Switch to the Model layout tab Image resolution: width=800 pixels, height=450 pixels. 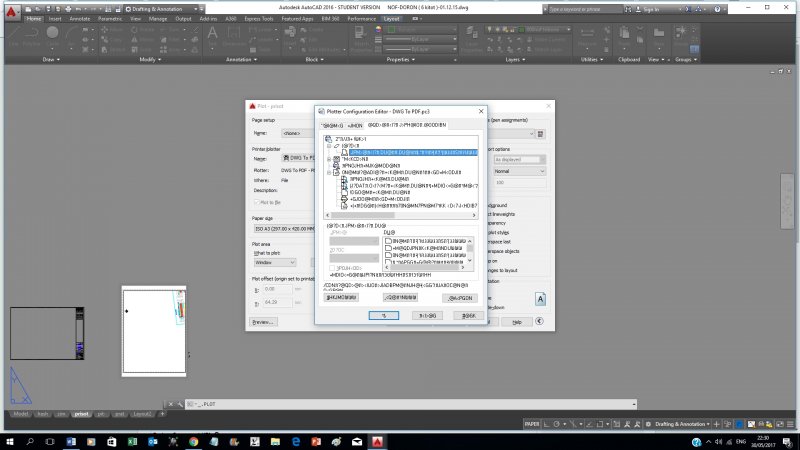[20, 414]
